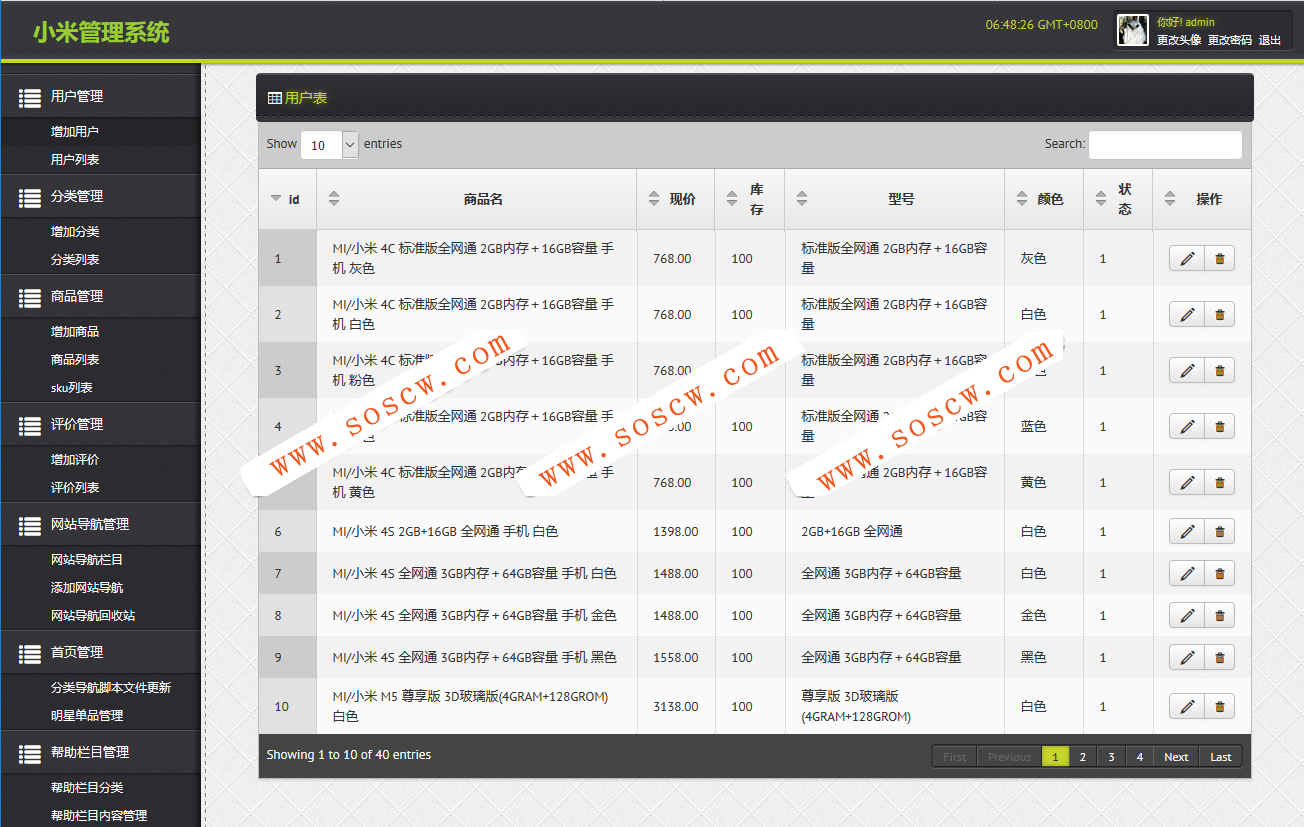This screenshot has width=1304, height=827.
Task: Open 商品列表 from the sidebar
Action: pyautogui.click(x=75, y=360)
